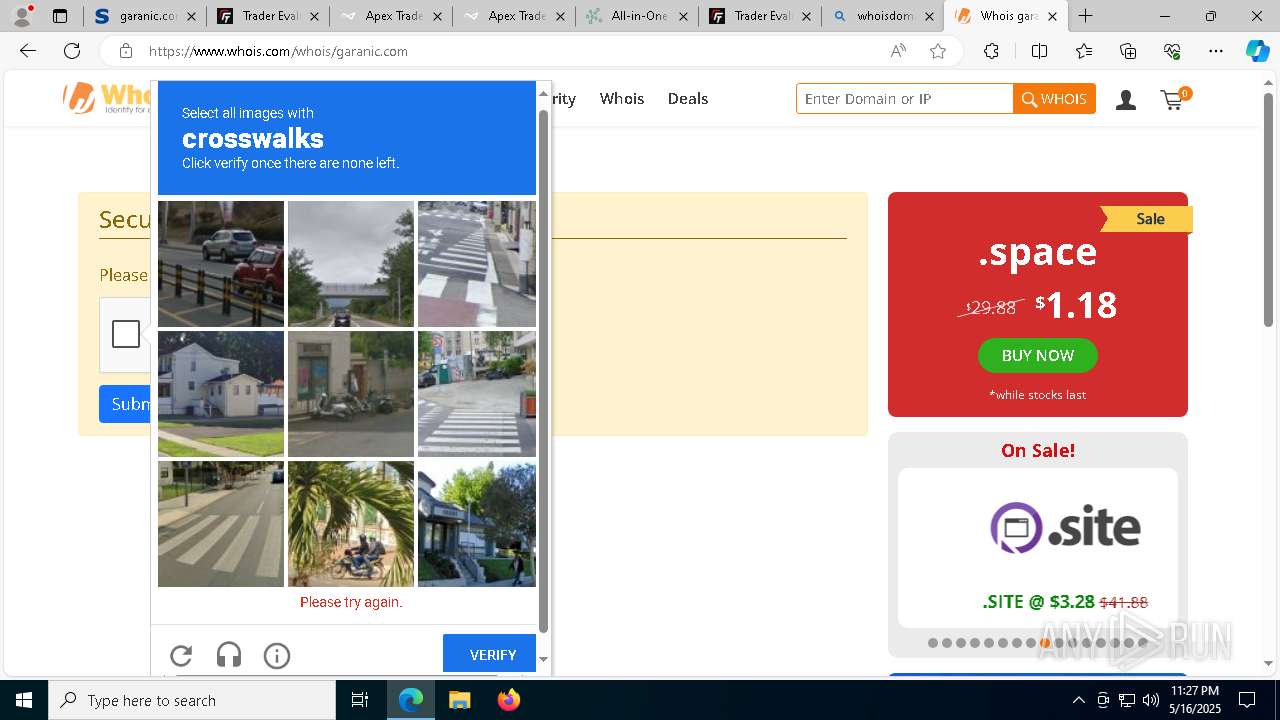The width and height of the screenshot is (1280, 720).
Task: Open the clock showing 11:27 PM
Action: coord(1195,700)
